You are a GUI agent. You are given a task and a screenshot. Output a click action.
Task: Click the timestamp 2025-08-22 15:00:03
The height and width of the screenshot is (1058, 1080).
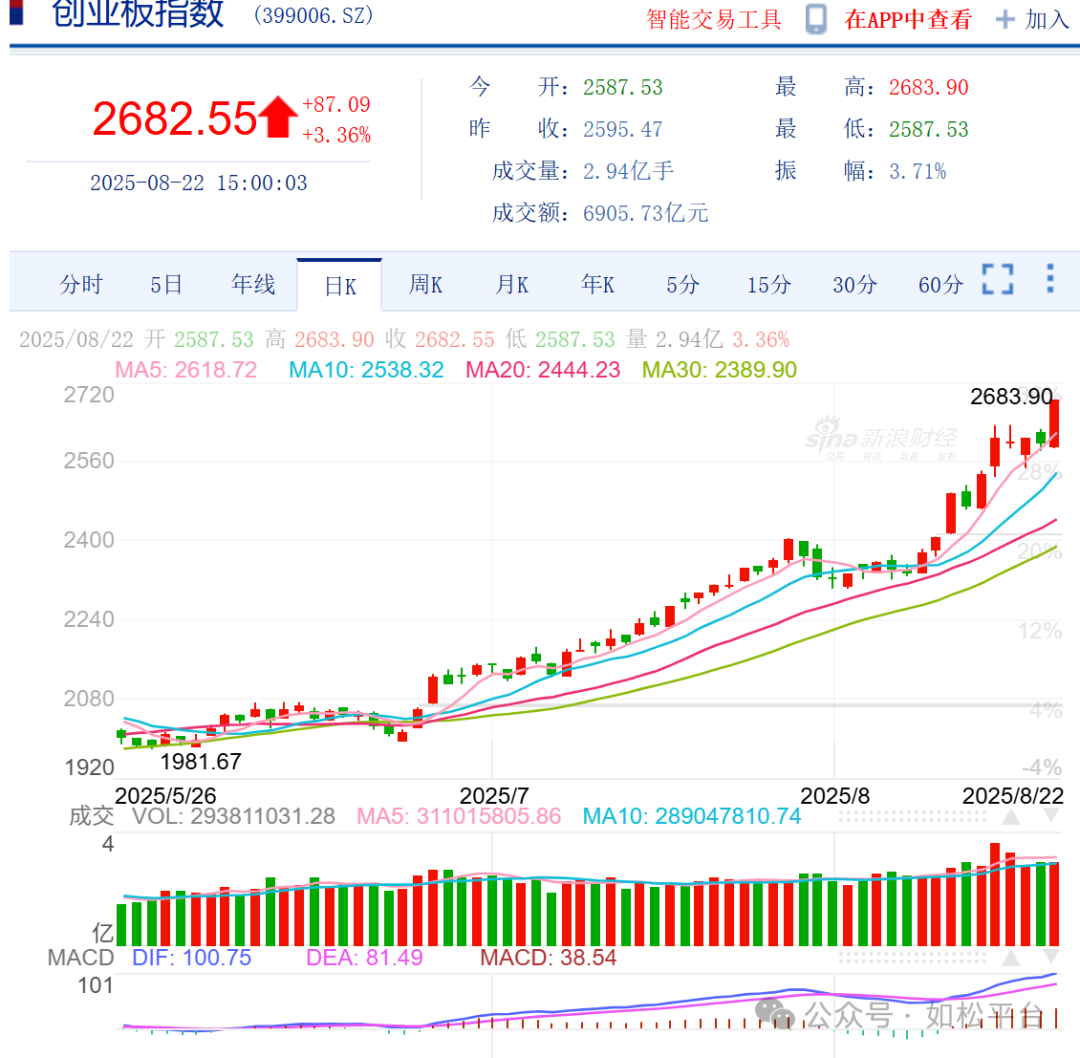pos(198,183)
